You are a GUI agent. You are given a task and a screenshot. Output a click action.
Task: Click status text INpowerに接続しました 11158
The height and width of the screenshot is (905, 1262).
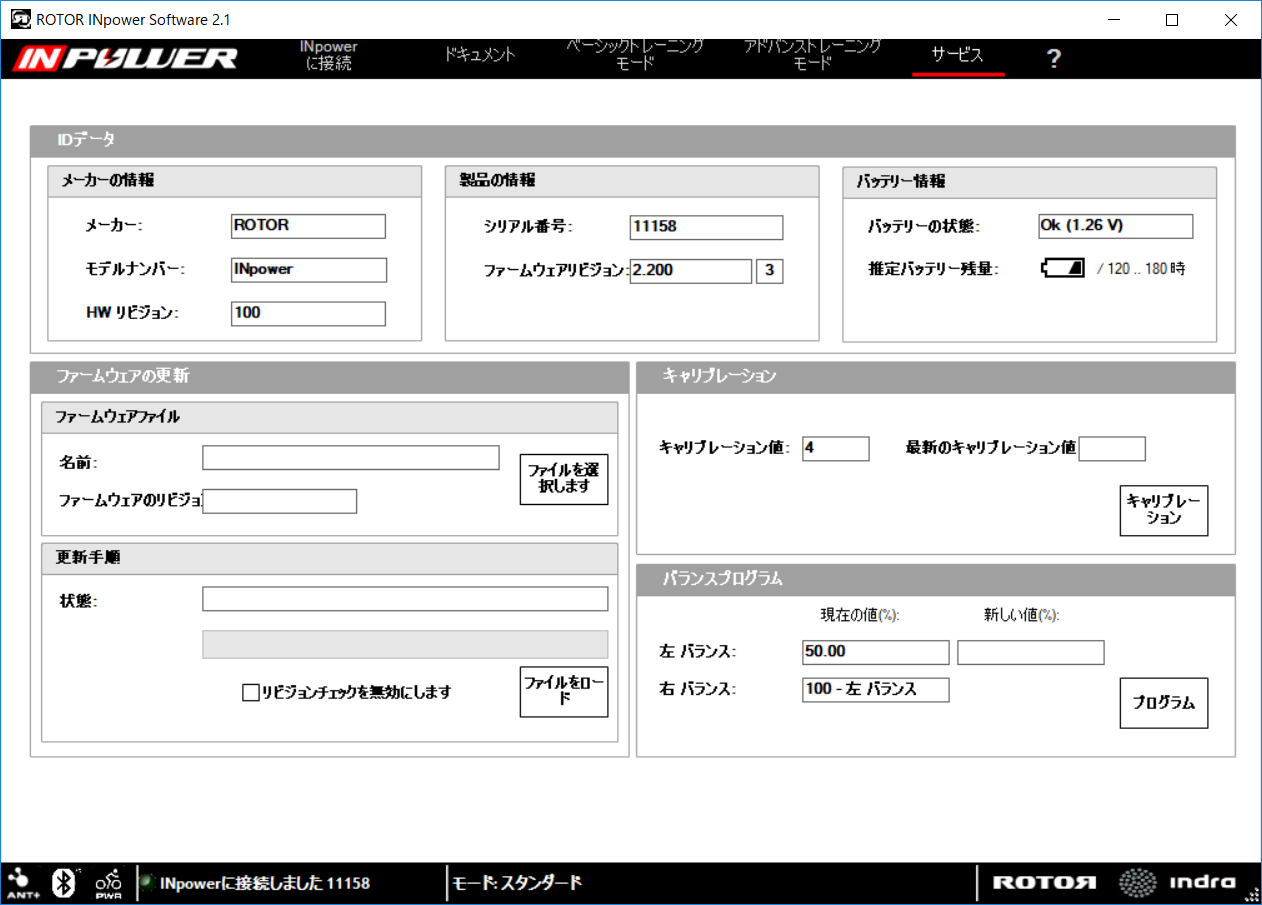(x=265, y=883)
